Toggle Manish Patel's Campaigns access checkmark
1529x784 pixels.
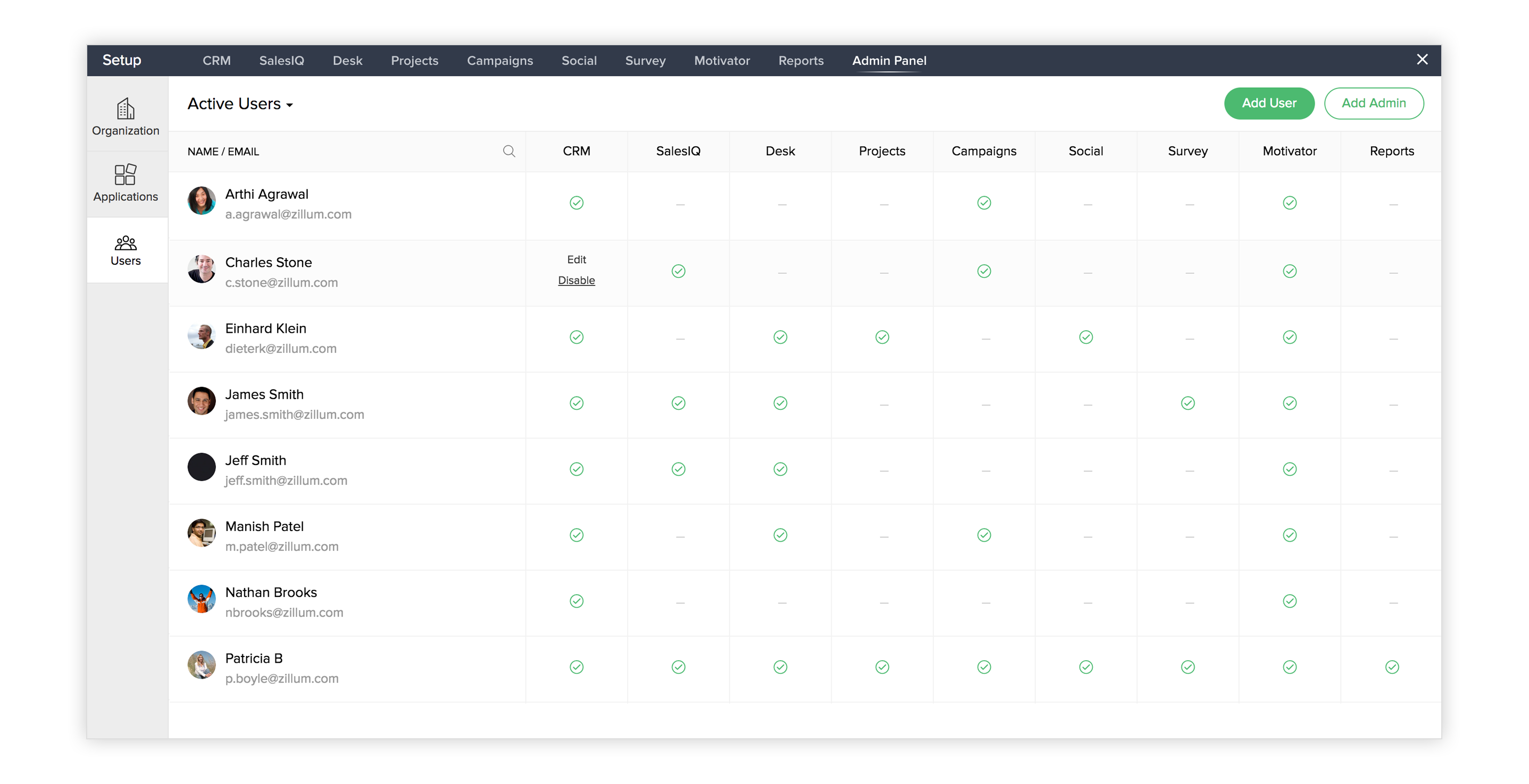(983, 536)
